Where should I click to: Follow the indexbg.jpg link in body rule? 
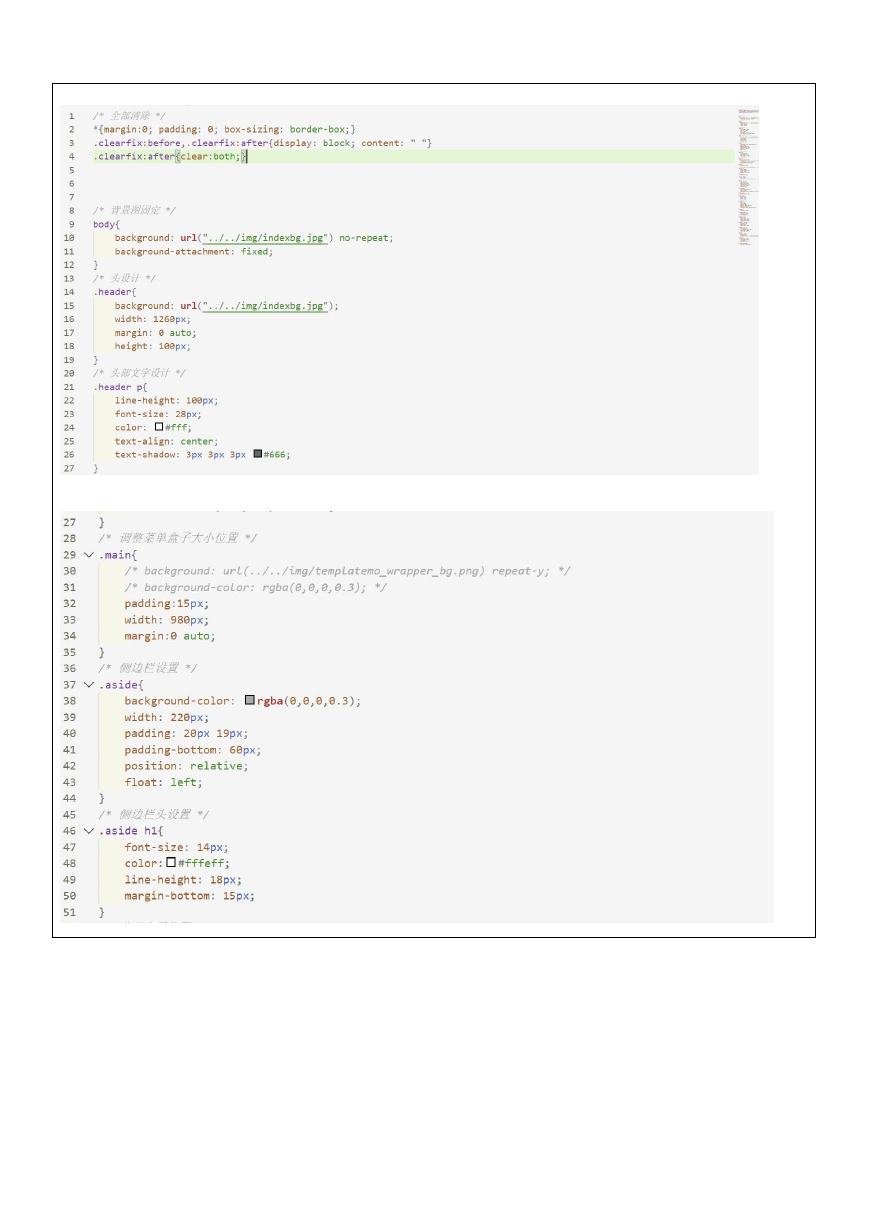tap(264, 238)
